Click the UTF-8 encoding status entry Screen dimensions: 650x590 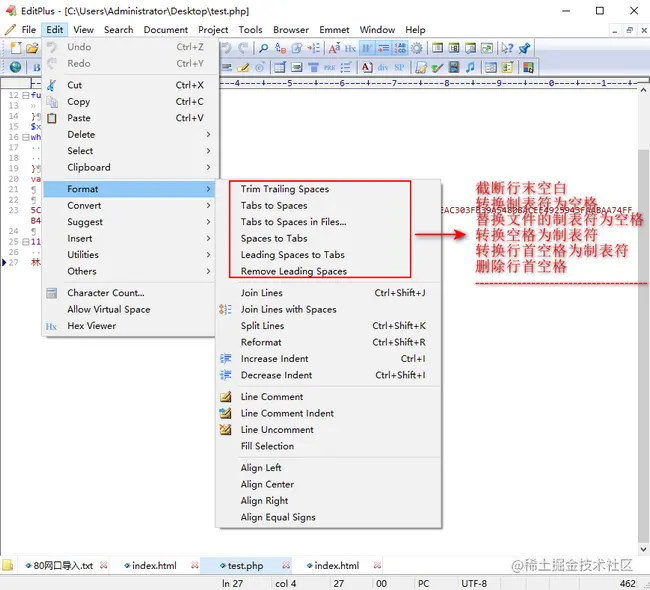pyautogui.click(x=474, y=583)
